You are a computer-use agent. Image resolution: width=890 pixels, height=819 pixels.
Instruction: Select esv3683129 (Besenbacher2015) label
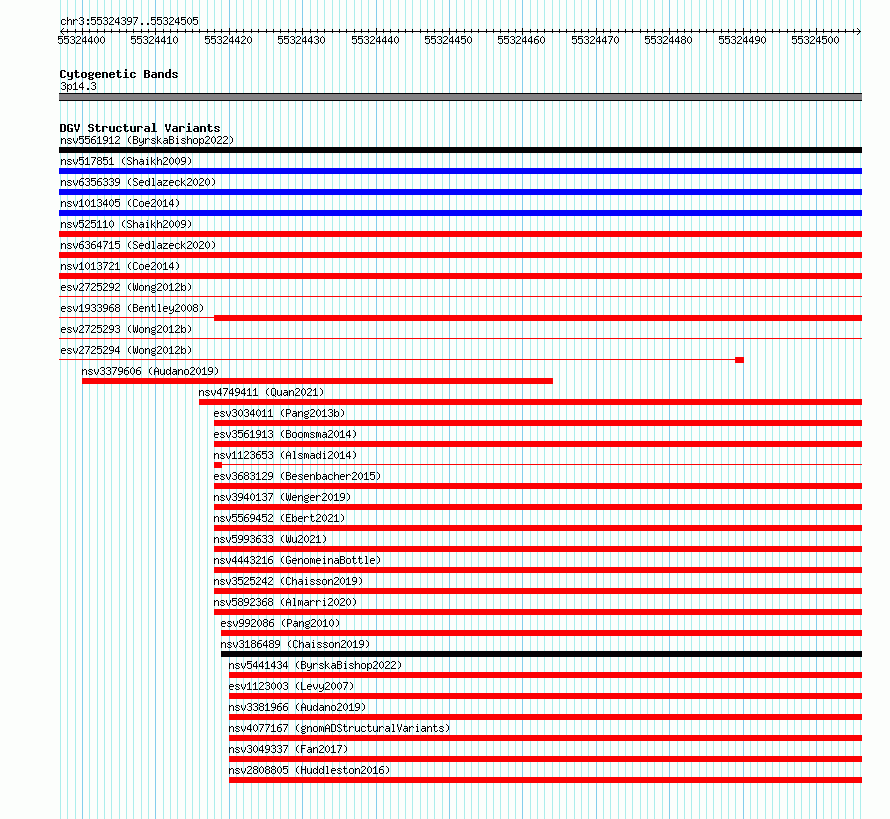(297, 476)
